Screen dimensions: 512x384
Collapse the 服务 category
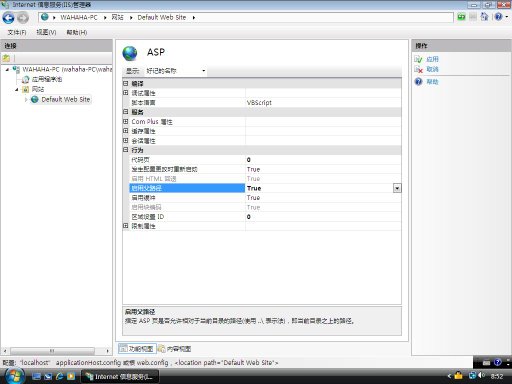(126, 112)
